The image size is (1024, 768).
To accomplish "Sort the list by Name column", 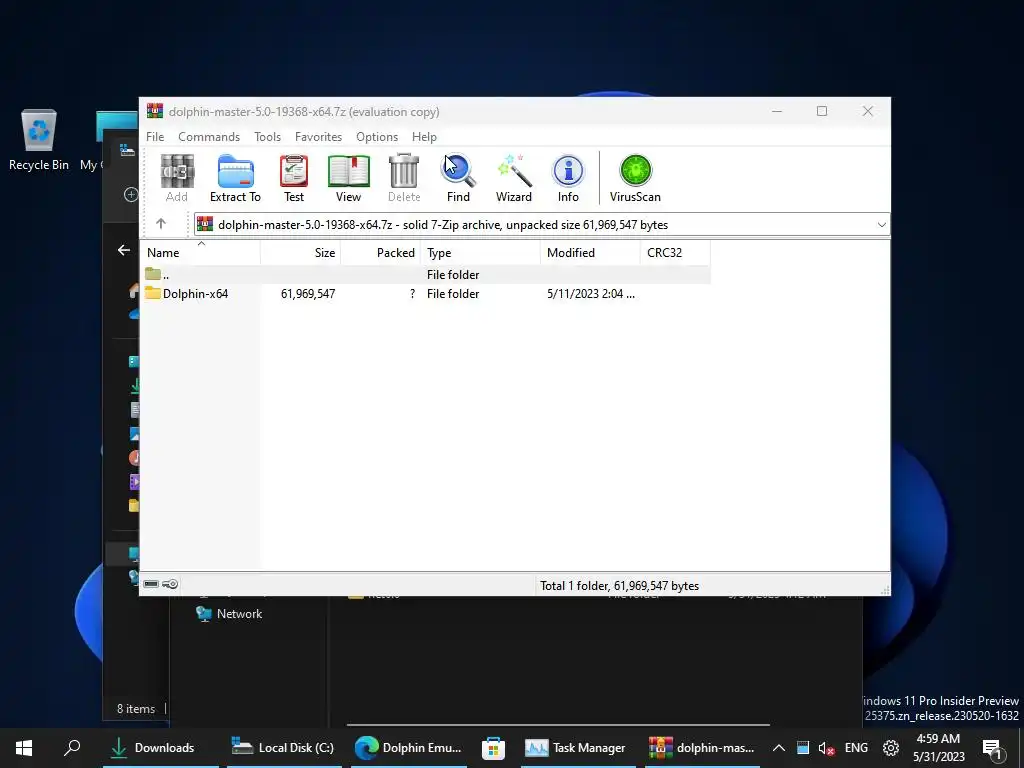I will pos(200,253).
